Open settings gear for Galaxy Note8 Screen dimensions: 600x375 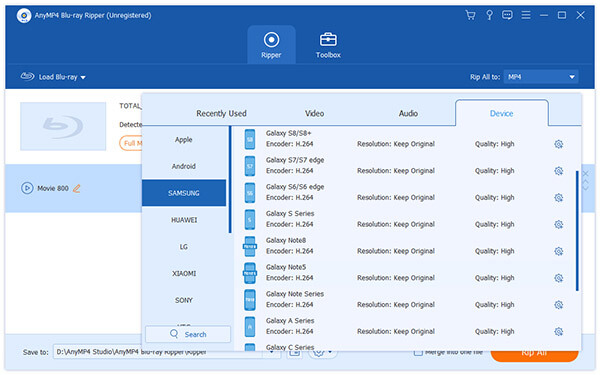(x=559, y=251)
